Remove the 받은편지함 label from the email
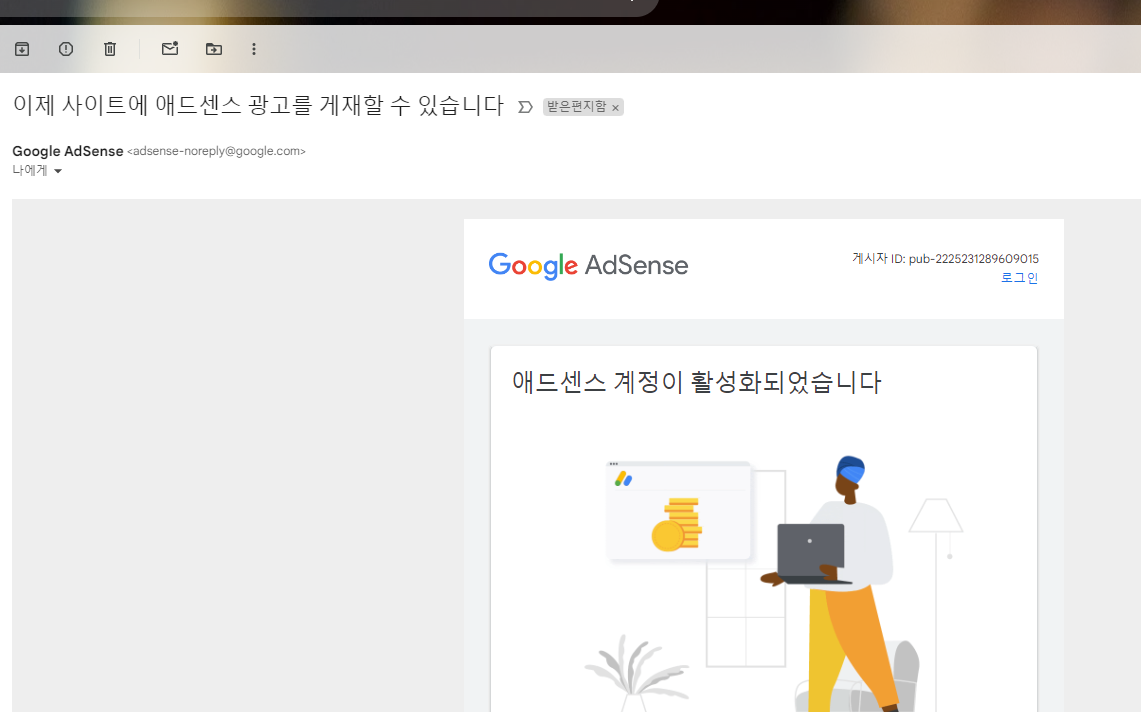The width and height of the screenshot is (1141, 712). point(616,107)
